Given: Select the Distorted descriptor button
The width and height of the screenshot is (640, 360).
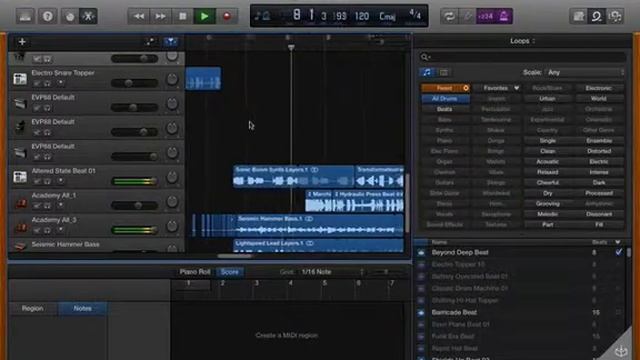Looking at the screenshot, I should (x=599, y=151).
